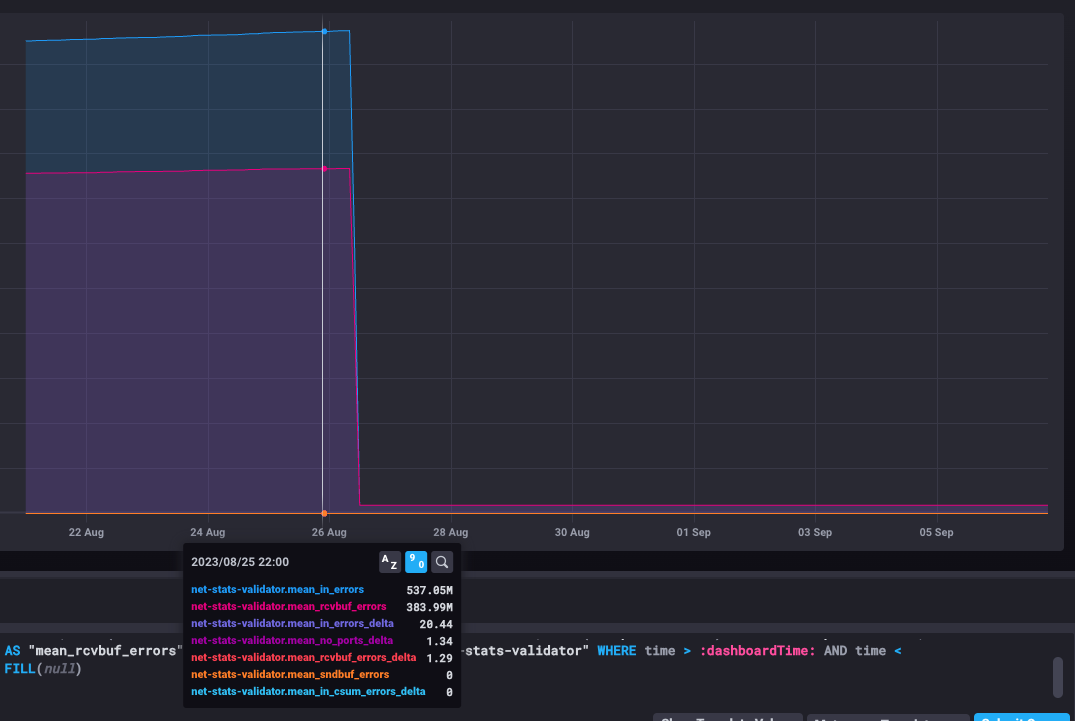Open the Metaqueries templates dropdown
1075x721 pixels.
[877, 716]
